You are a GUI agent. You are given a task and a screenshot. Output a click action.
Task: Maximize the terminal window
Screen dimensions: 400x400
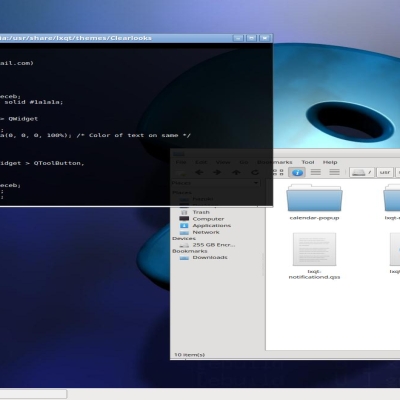click(x=251, y=38)
